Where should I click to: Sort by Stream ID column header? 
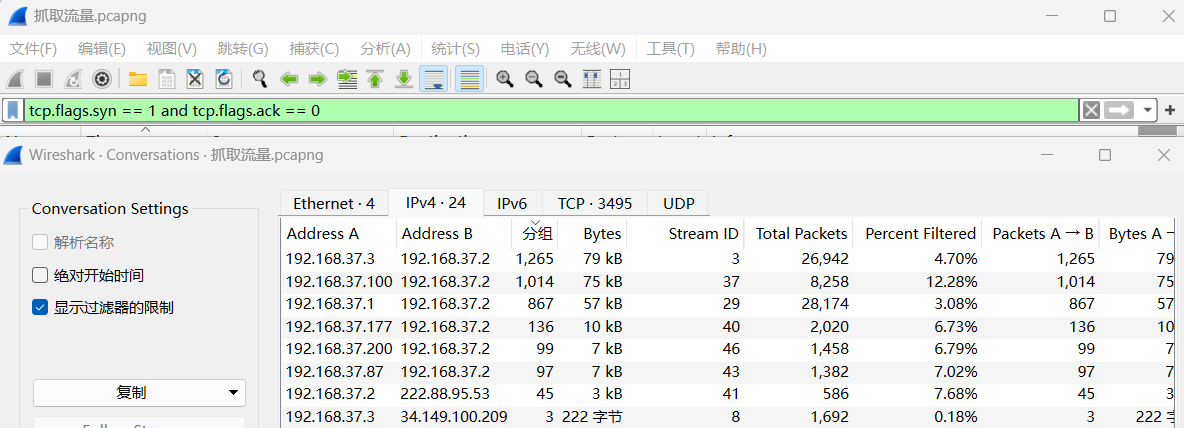click(x=686, y=234)
